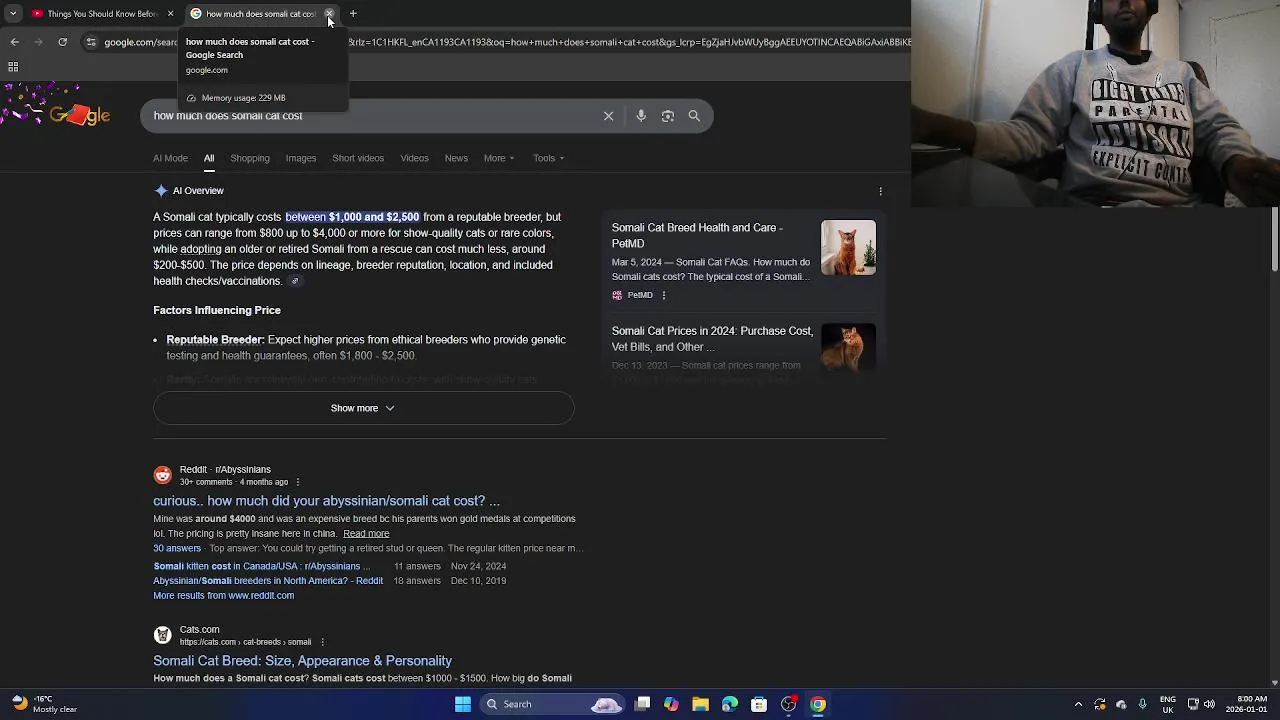This screenshot has width=1280, height=720.
Task: Open the '30 answers' link
Action: click(177, 549)
